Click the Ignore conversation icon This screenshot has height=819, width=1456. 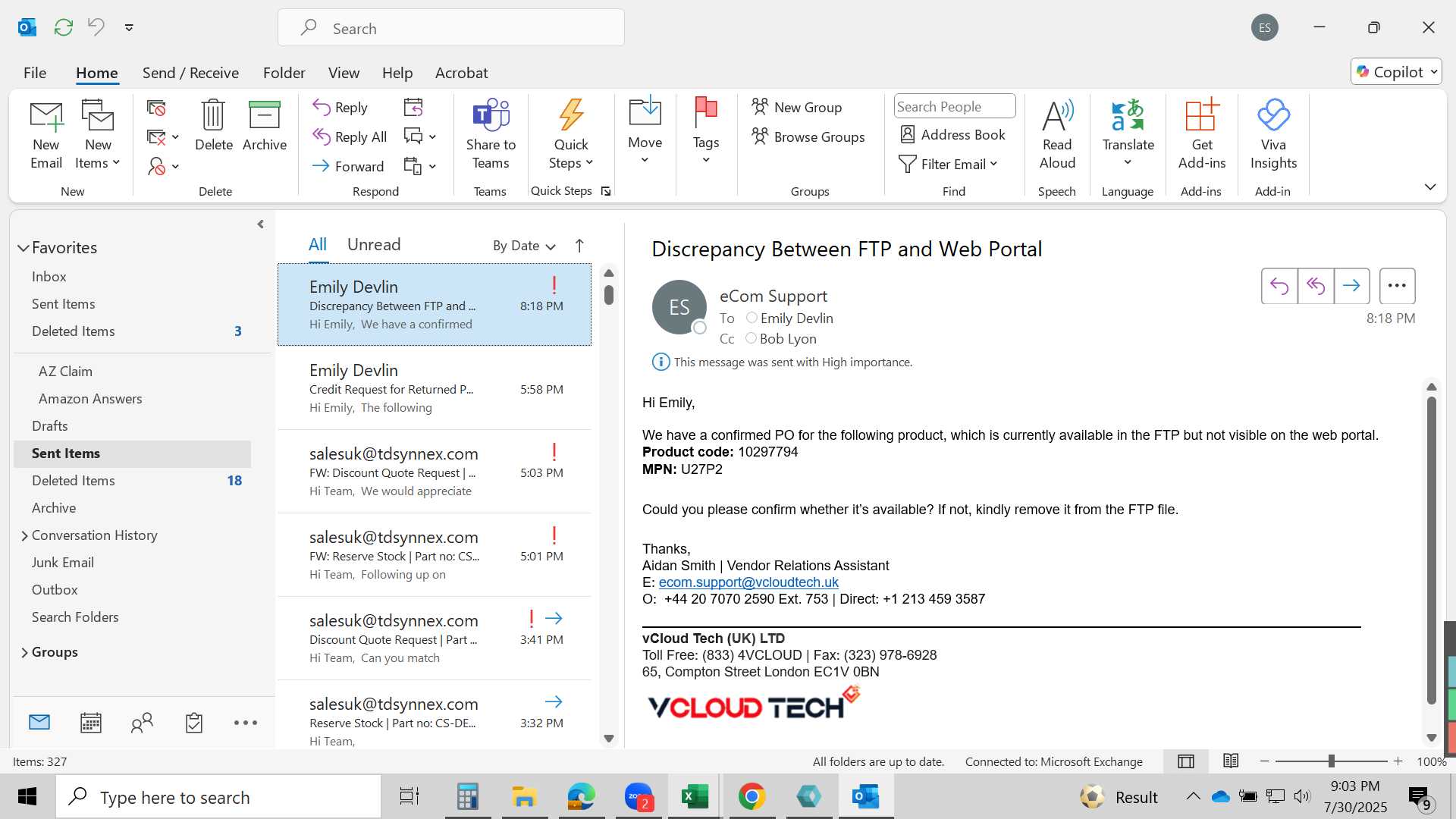tap(156, 108)
